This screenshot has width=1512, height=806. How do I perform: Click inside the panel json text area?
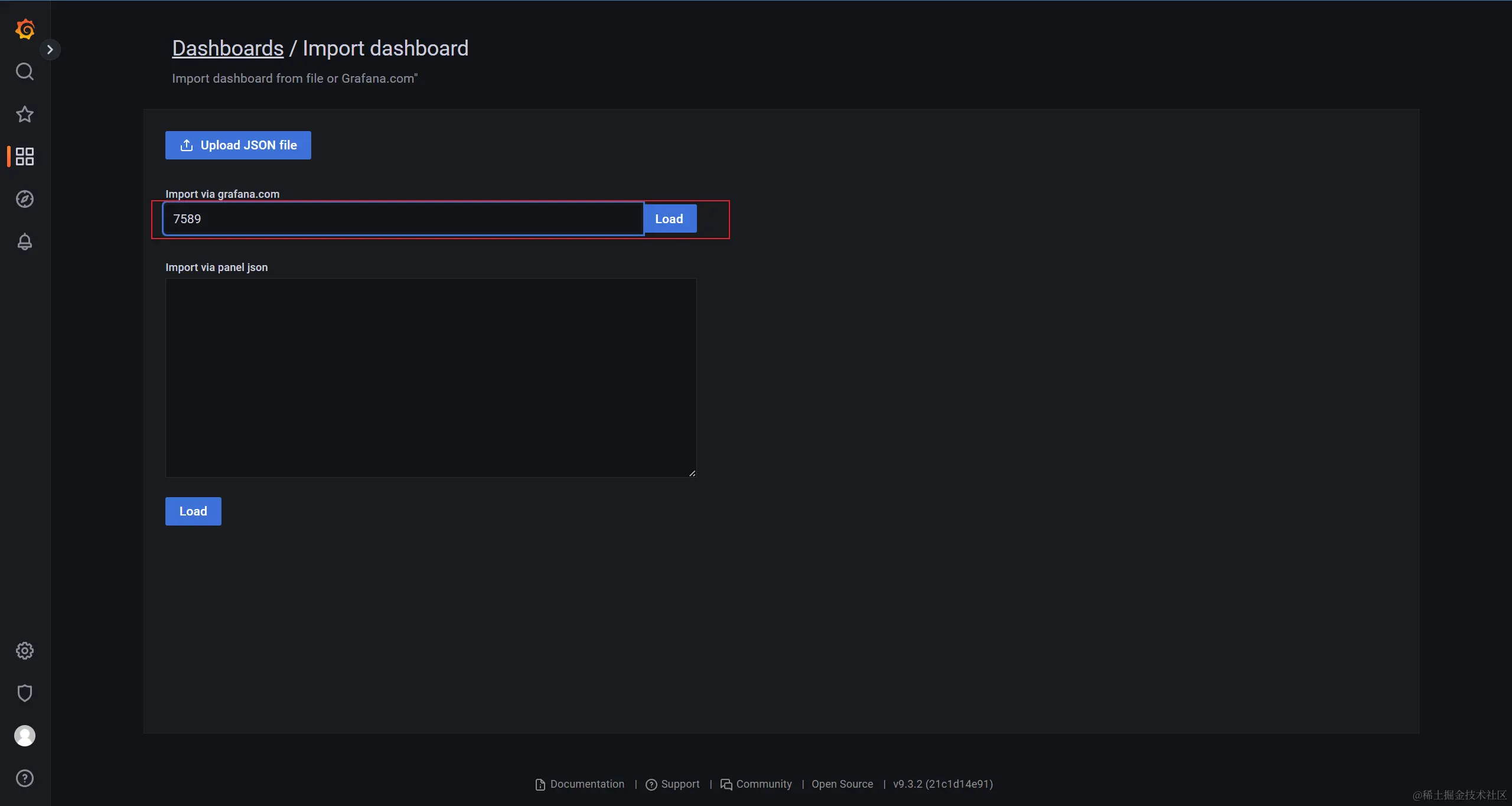point(431,378)
